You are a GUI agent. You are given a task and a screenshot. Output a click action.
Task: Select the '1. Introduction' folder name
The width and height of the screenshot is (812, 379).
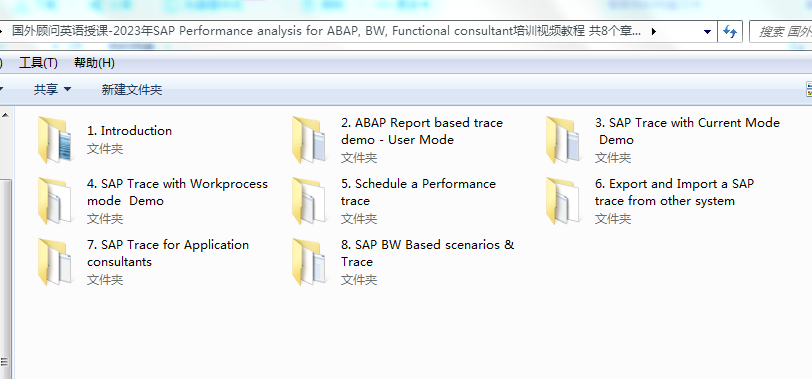coord(129,131)
